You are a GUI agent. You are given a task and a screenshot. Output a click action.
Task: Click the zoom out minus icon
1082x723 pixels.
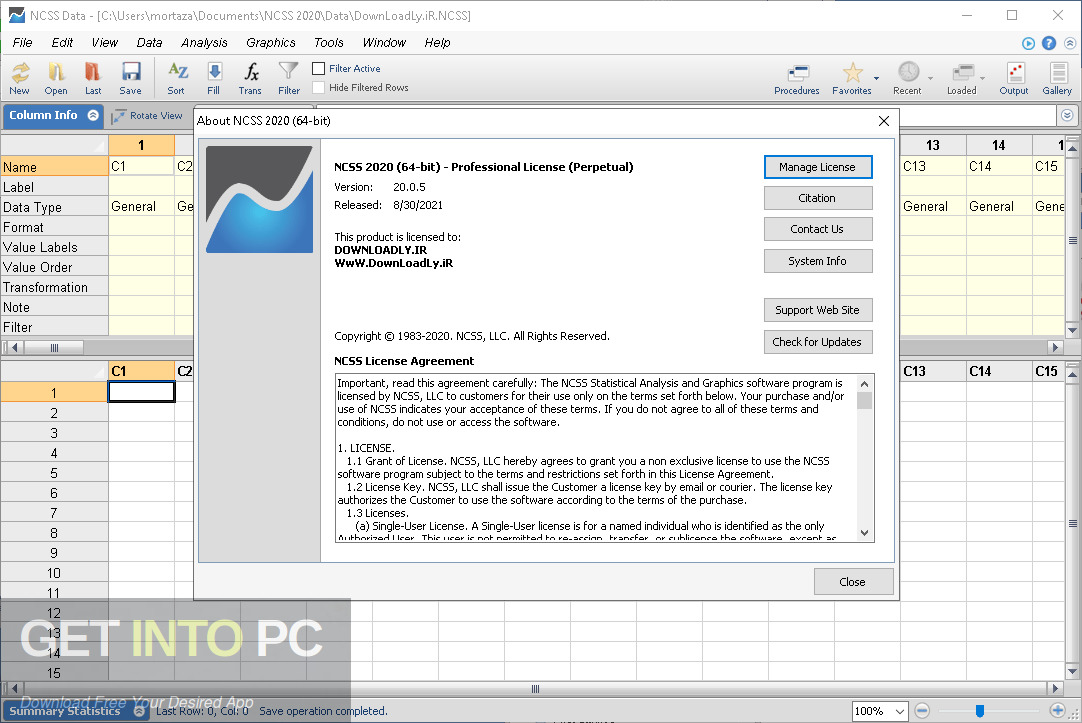922,710
